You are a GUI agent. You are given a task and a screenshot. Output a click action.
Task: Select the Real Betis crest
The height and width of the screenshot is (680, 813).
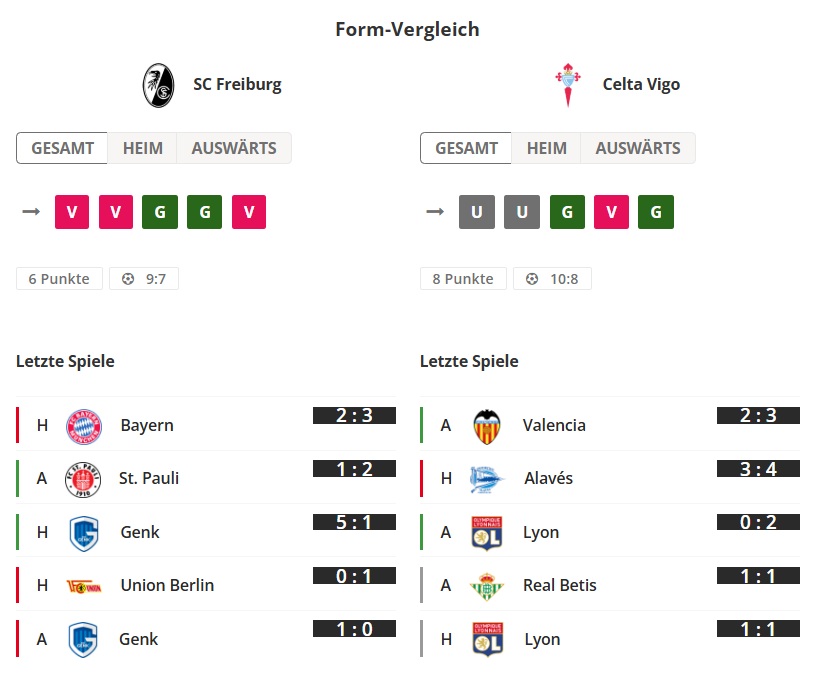tap(488, 585)
